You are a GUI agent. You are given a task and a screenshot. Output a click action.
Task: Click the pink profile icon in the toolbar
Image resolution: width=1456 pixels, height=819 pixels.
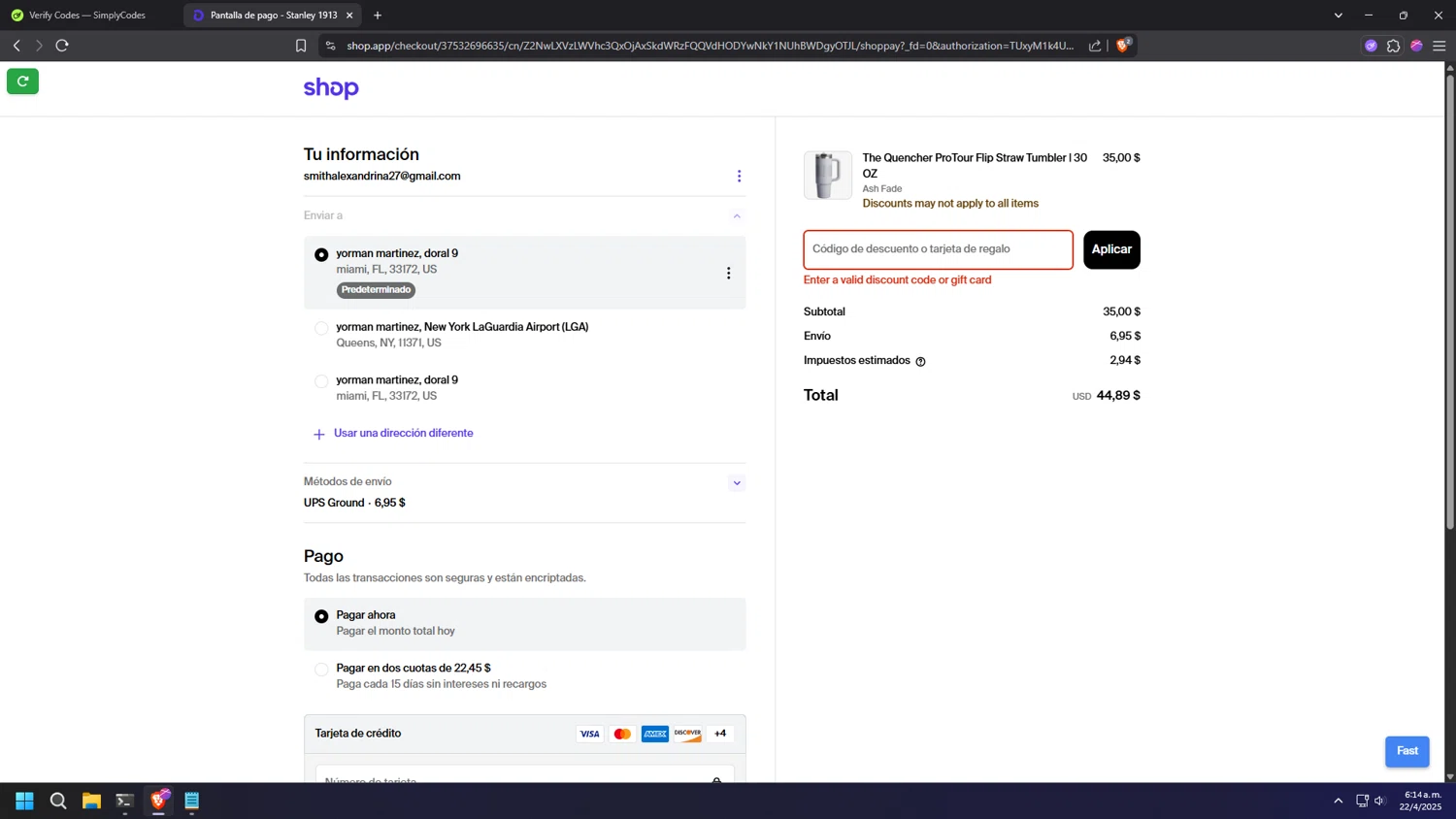pyautogui.click(x=1416, y=46)
